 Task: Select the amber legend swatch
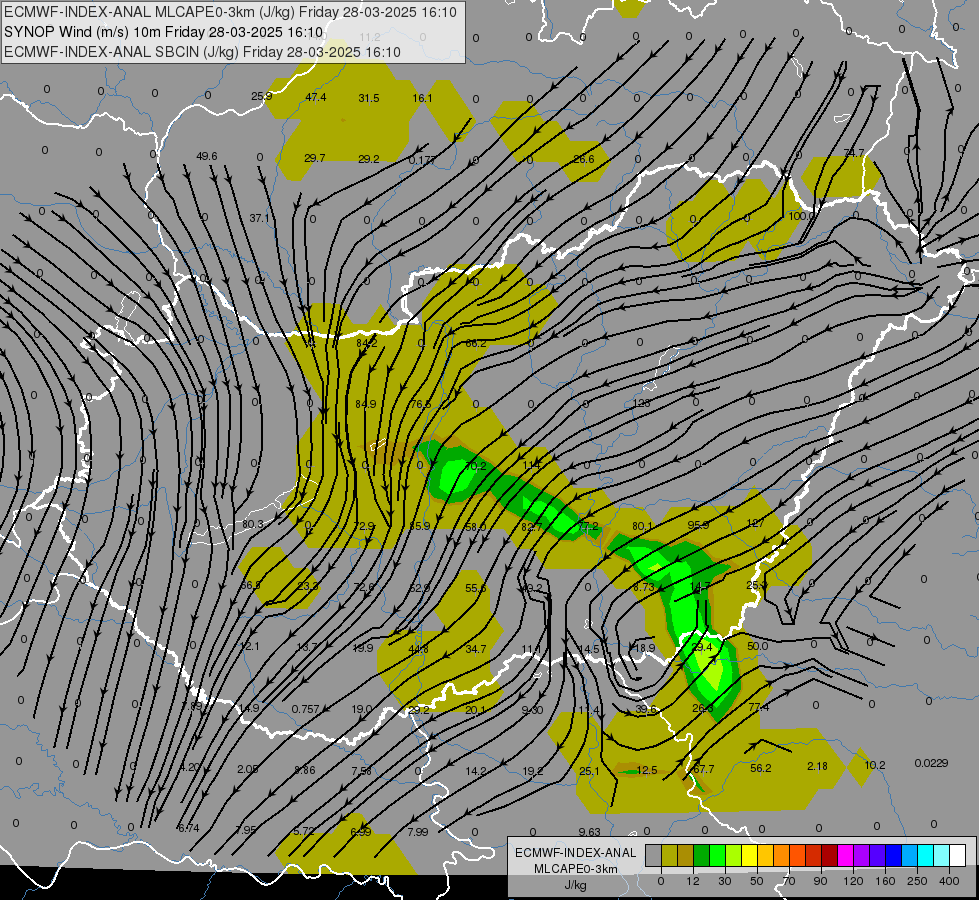(x=765, y=855)
